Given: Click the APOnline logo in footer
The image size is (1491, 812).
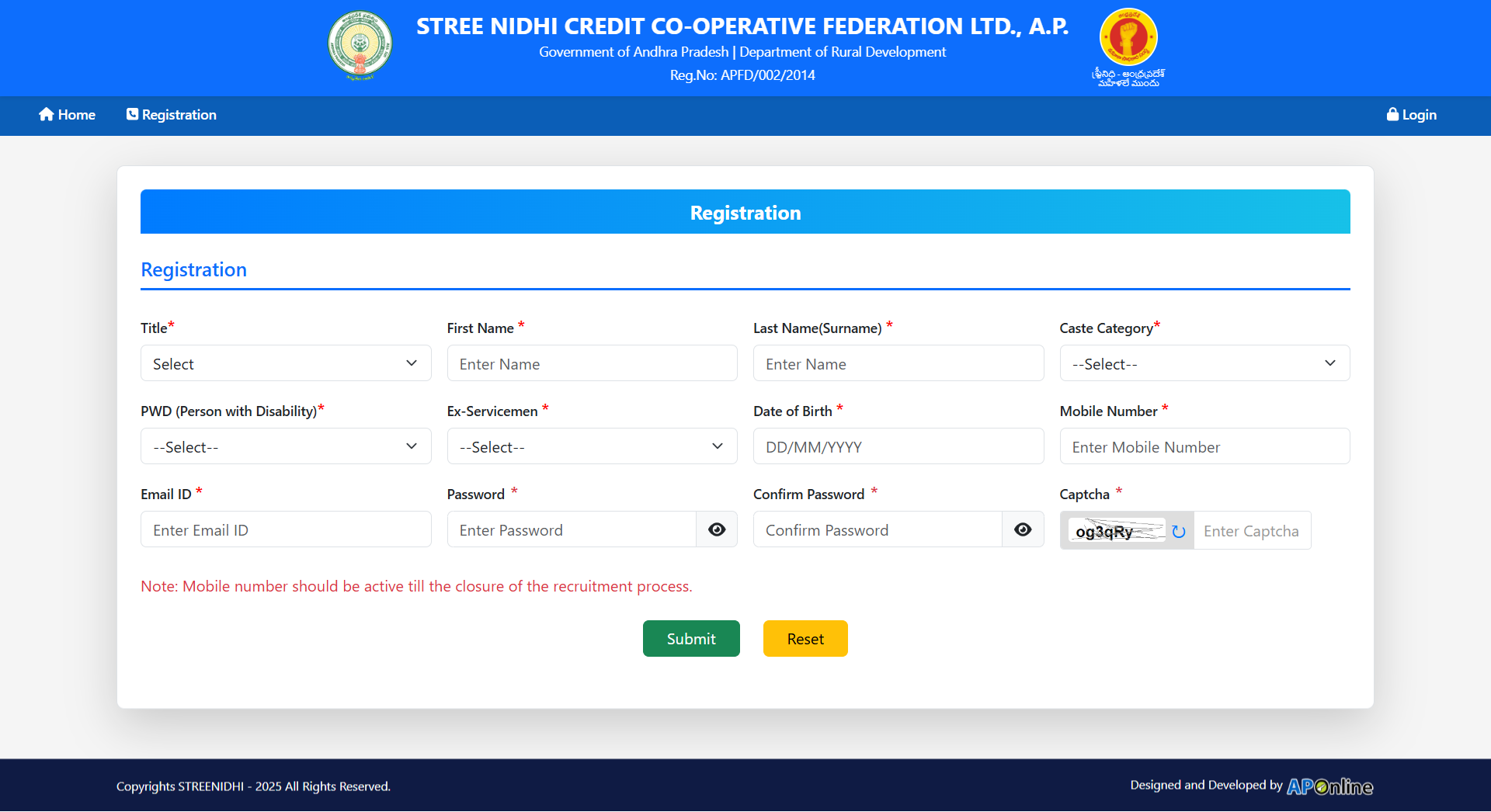Looking at the screenshot, I should pyautogui.click(x=1329, y=786).
